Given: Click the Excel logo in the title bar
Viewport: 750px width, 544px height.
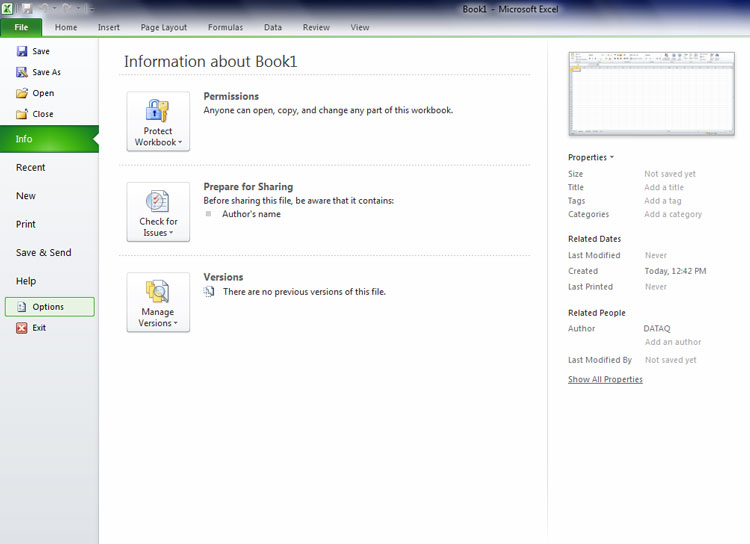Looking at the screenshot, I should tap(7, 9).
